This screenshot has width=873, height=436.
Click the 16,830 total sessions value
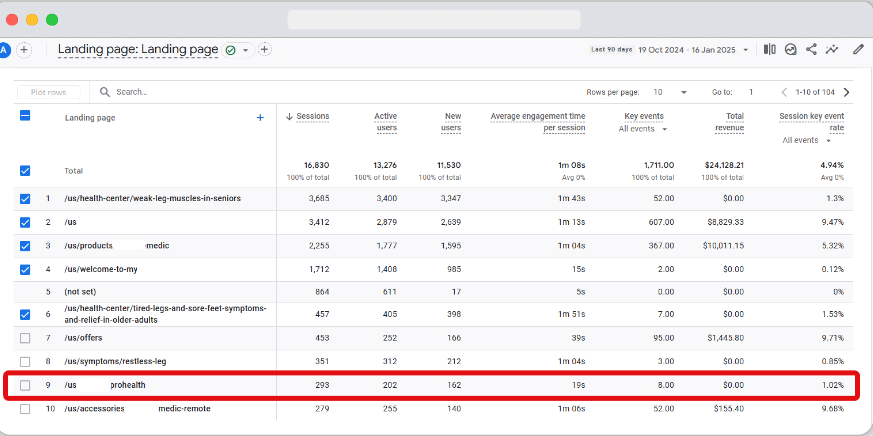tap(316, 165)
